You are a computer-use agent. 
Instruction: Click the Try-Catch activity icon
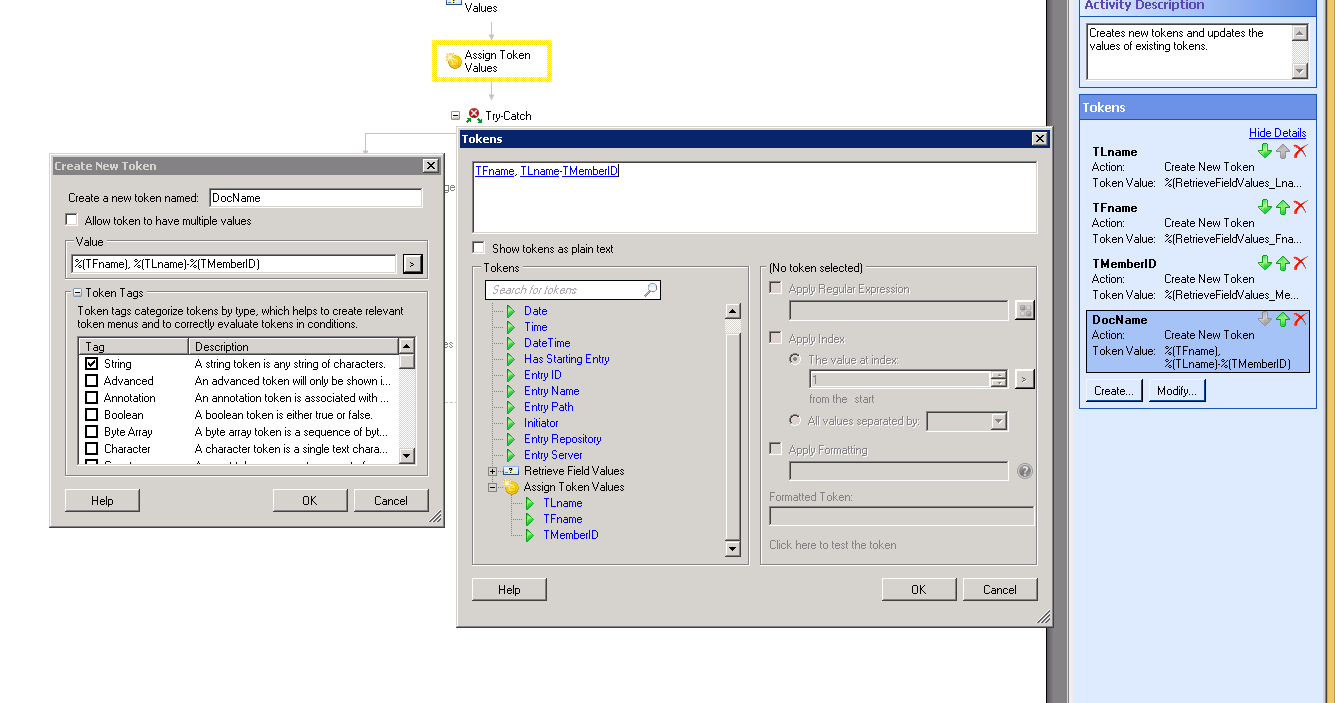point(474,116)
